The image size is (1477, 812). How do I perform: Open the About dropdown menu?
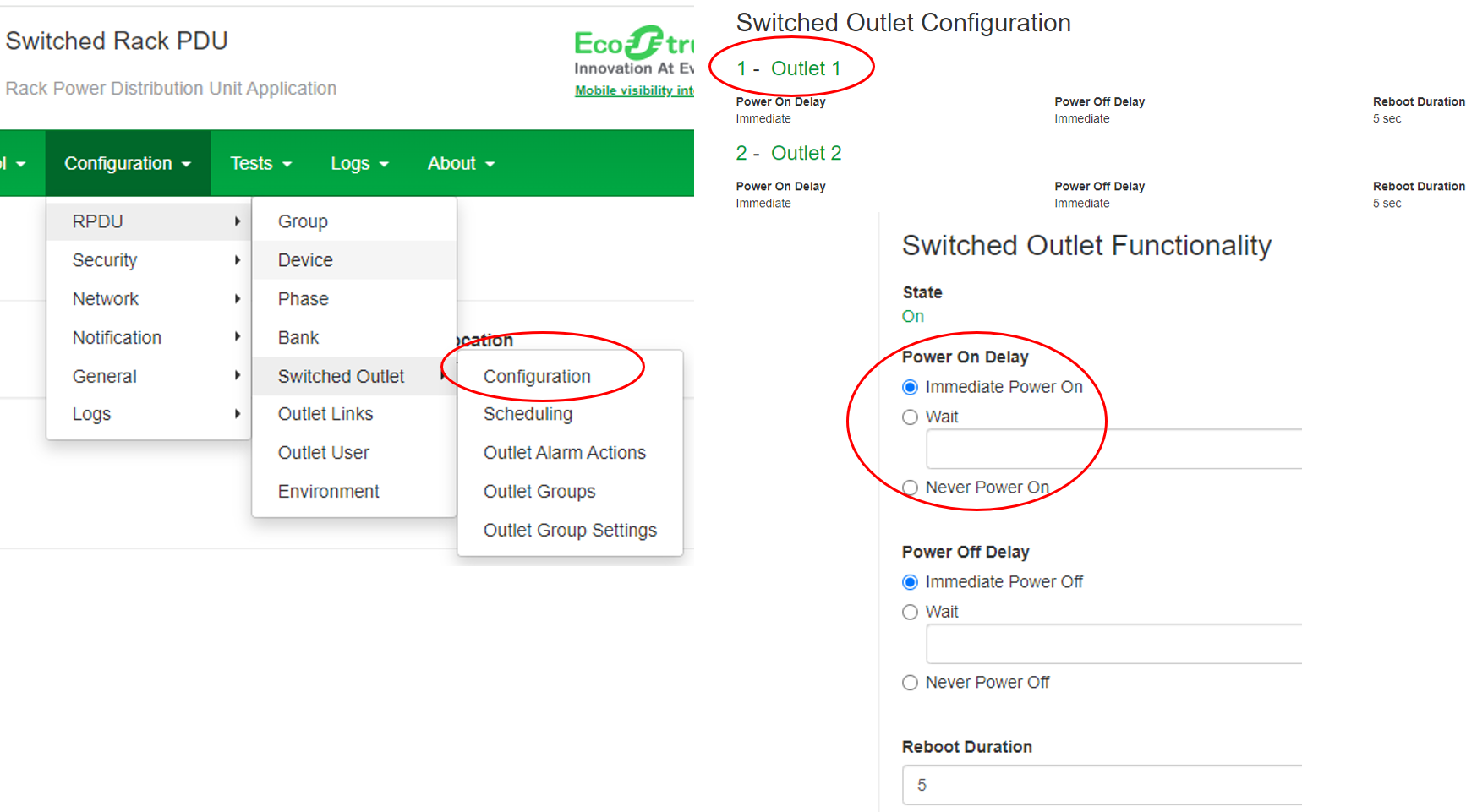coord(461,163)
